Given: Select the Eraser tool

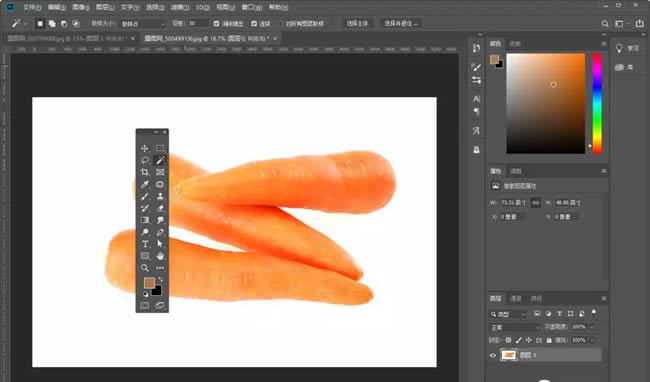Looking at the screenshot, I should click(x=160, y=208).
